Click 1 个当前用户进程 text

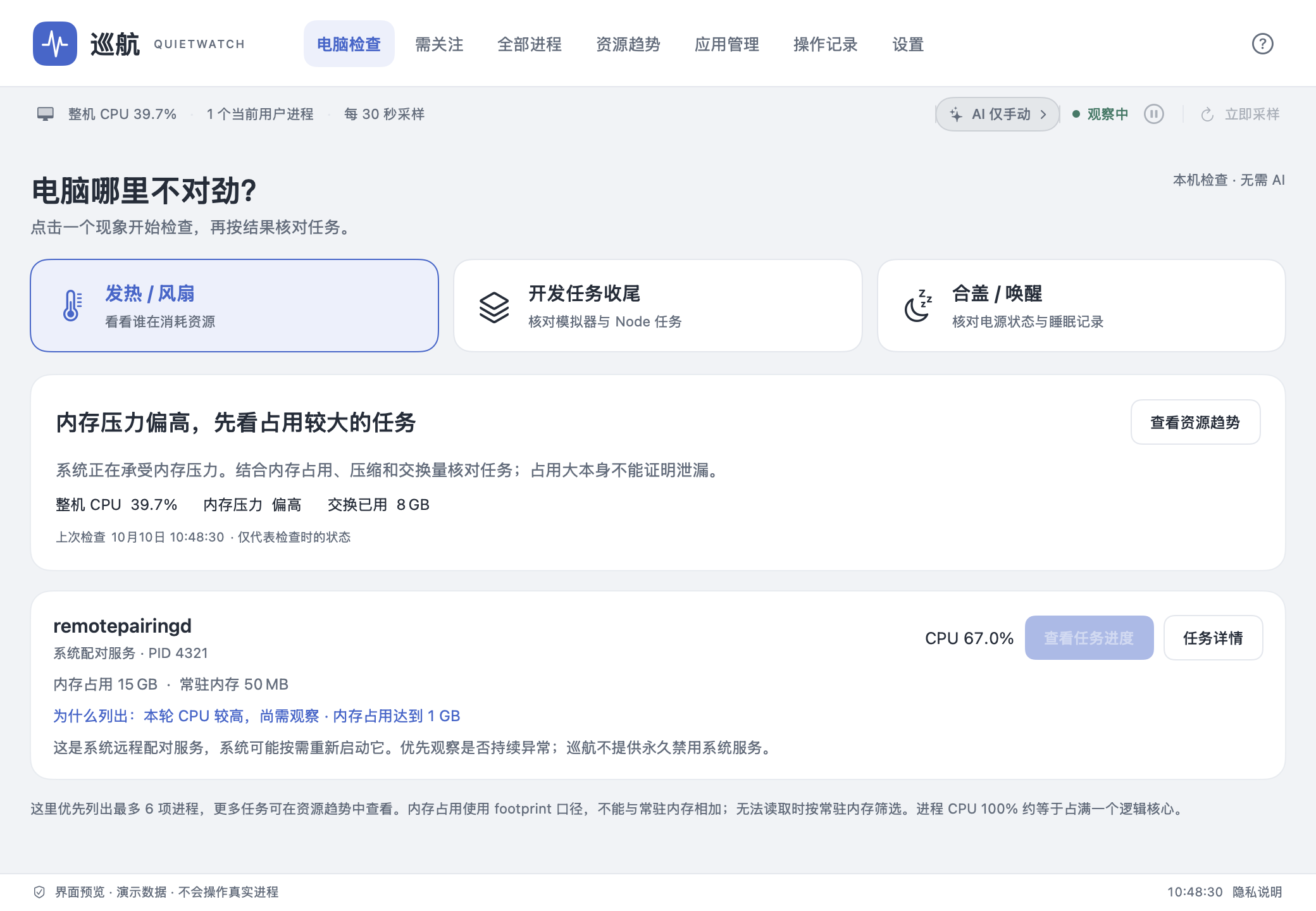259,114
